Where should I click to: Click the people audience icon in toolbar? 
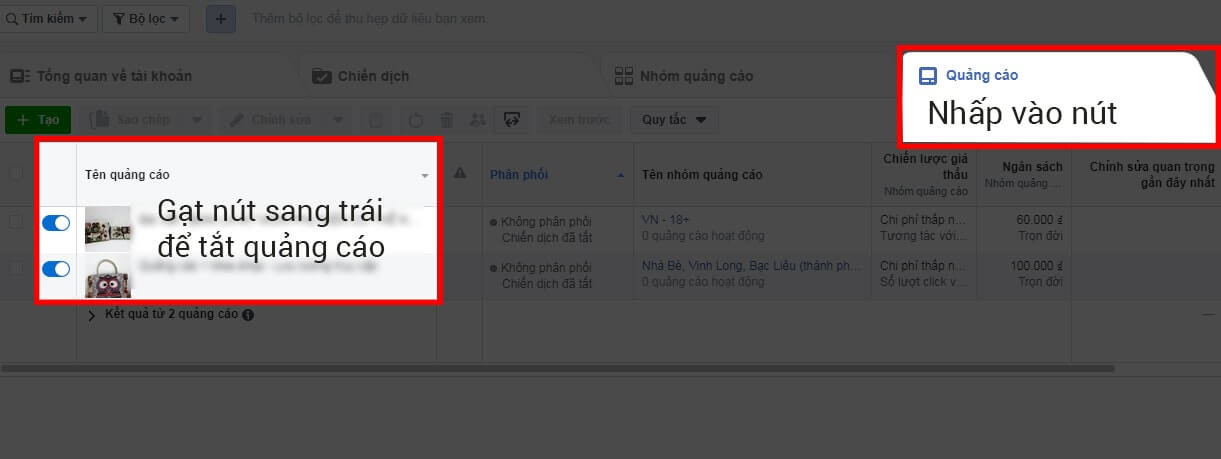(x=477, y=120)
